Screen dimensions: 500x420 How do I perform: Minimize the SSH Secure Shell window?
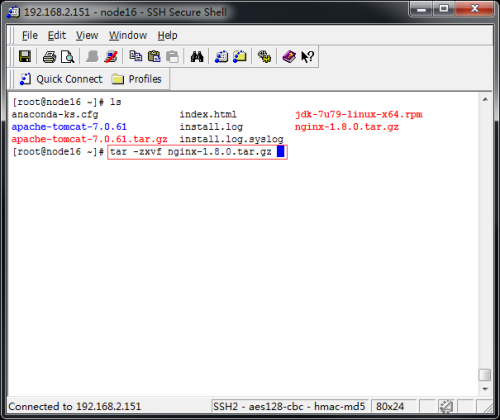(421, 9)
